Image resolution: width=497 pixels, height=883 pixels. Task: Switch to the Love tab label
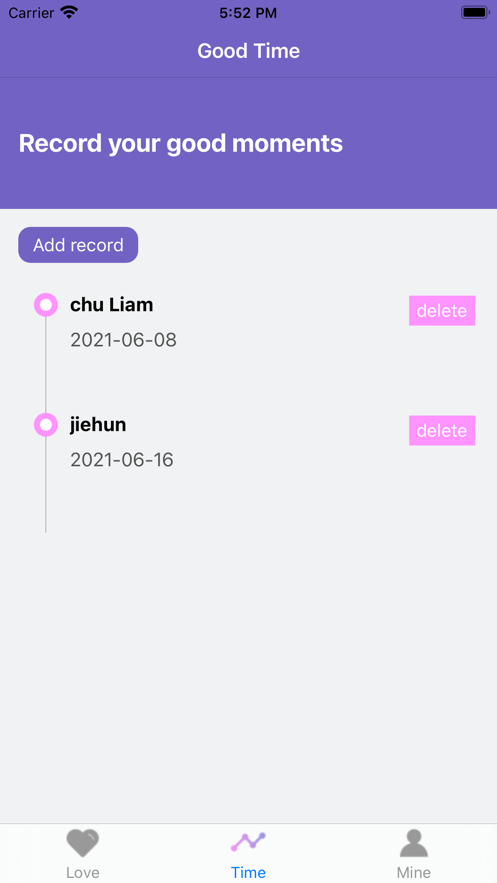(83, 872)
